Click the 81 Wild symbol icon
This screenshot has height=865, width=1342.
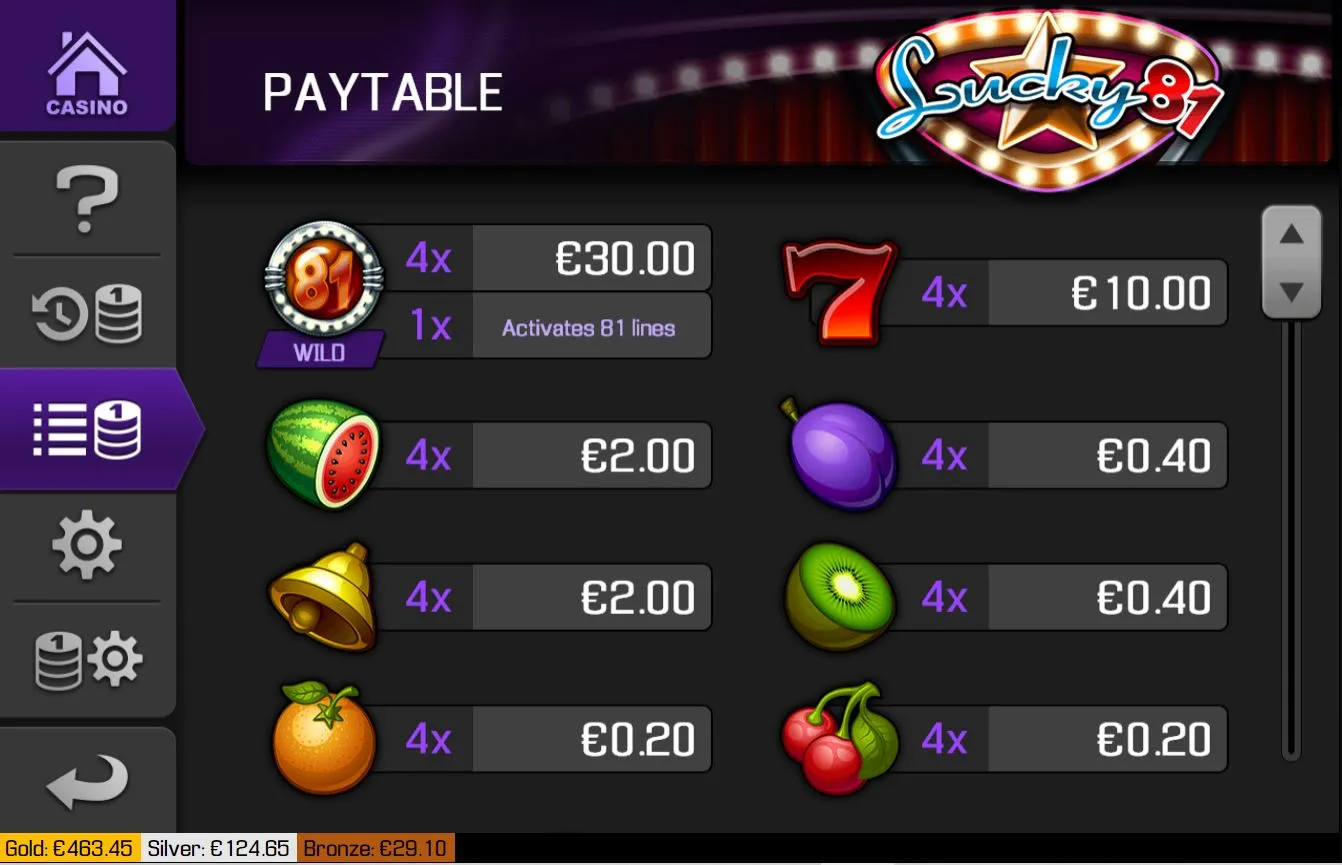point(323,291)
